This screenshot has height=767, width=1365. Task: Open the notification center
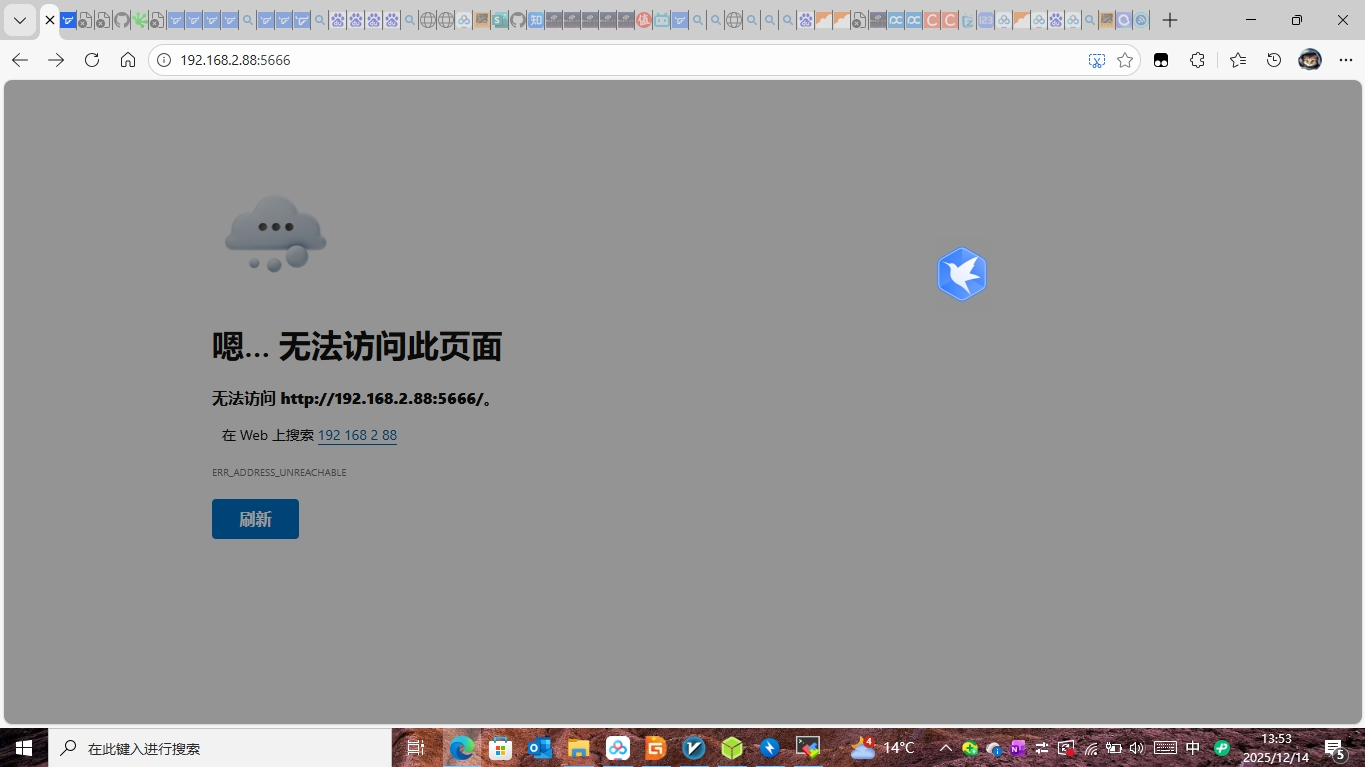[1335, 748]
